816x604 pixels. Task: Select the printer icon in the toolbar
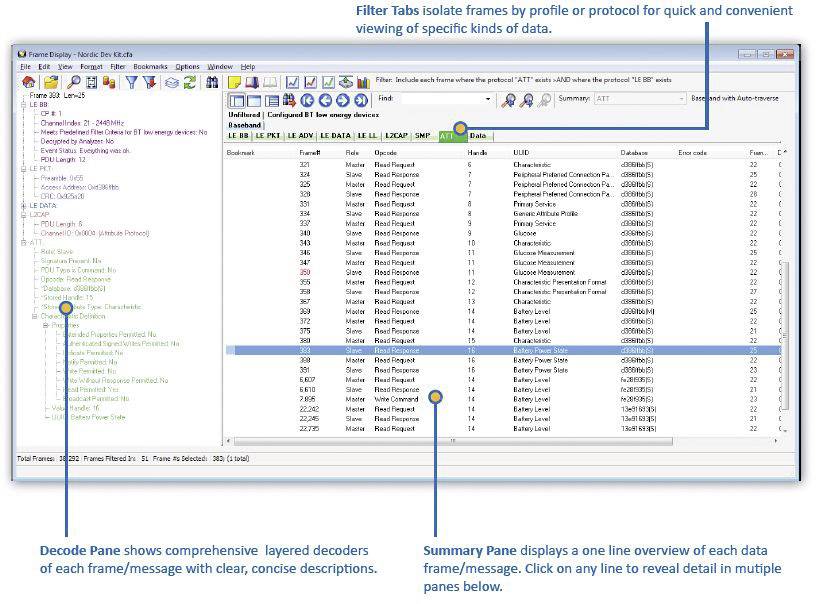click(89, 82)
